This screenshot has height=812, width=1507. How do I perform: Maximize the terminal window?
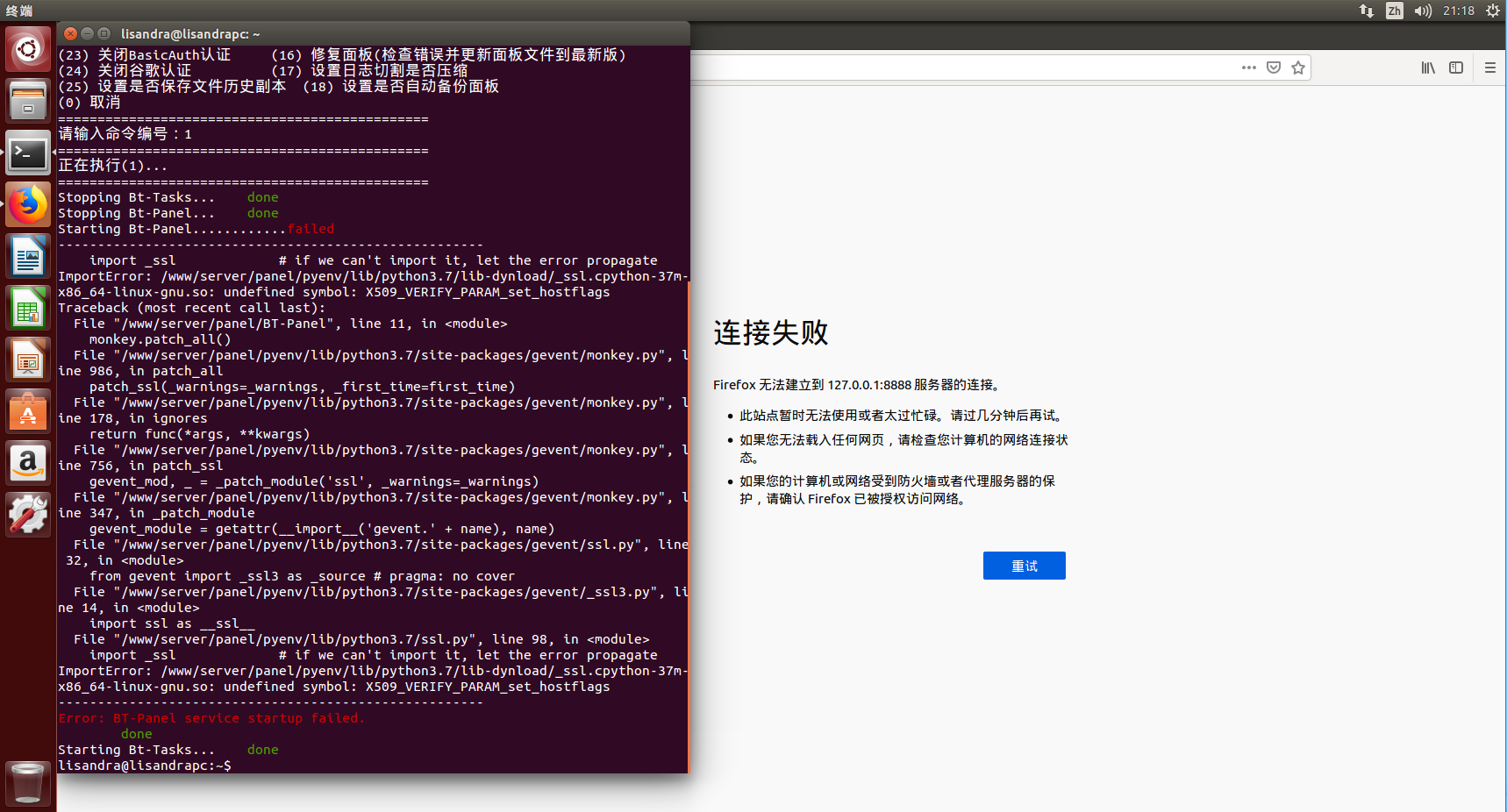click(x=104, y=34)
